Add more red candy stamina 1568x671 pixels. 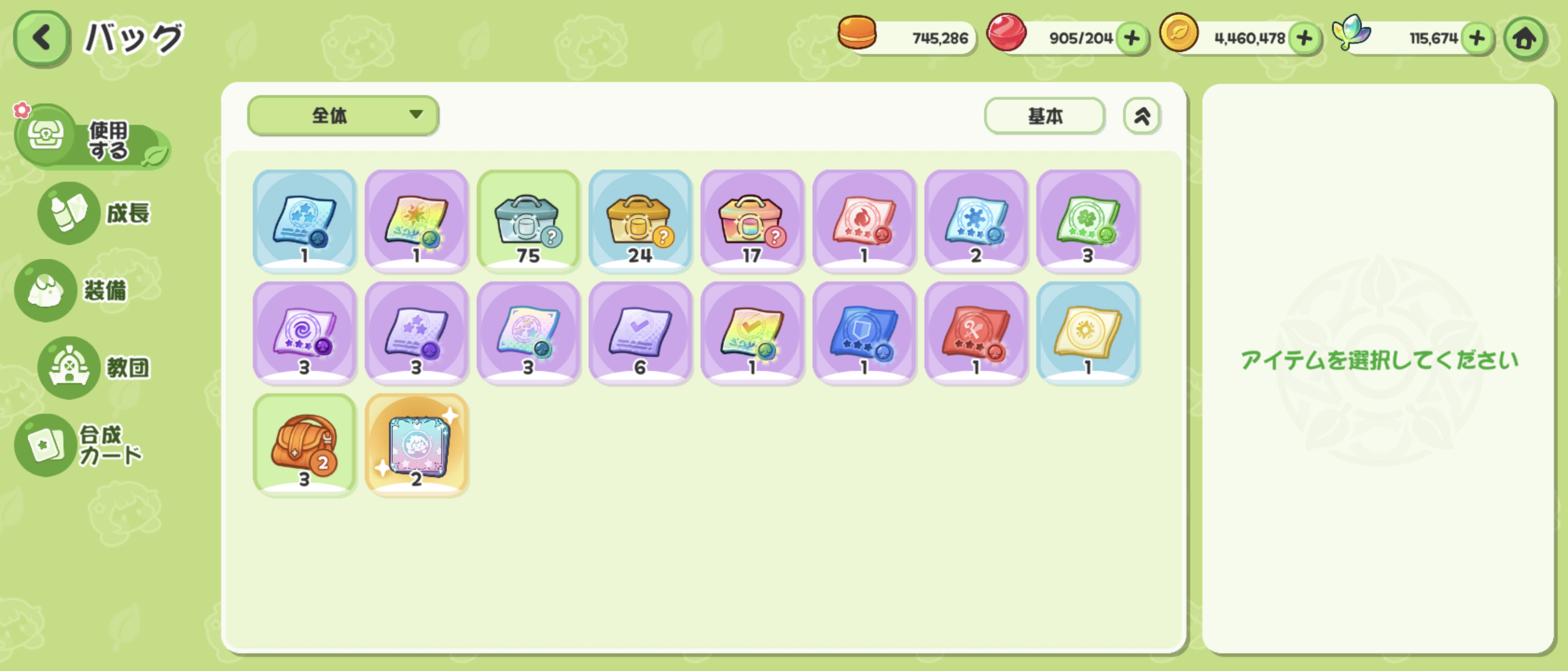point(1131,38)
